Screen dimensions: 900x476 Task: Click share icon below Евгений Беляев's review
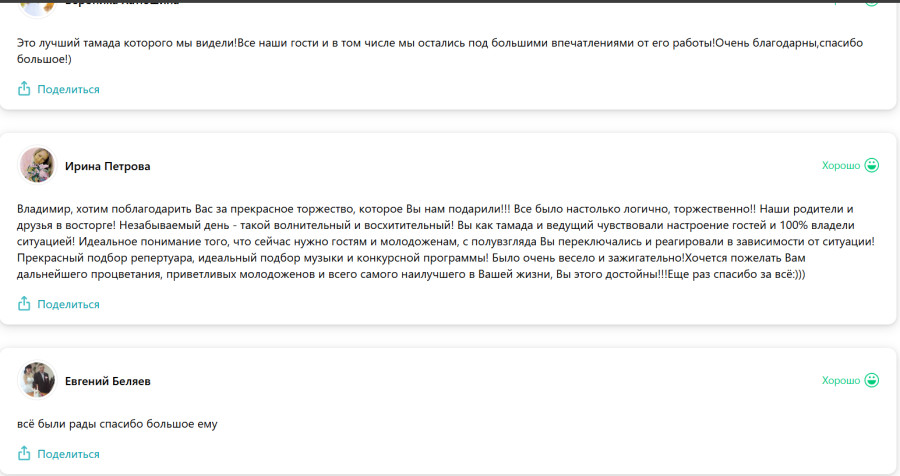coord(25,453)
